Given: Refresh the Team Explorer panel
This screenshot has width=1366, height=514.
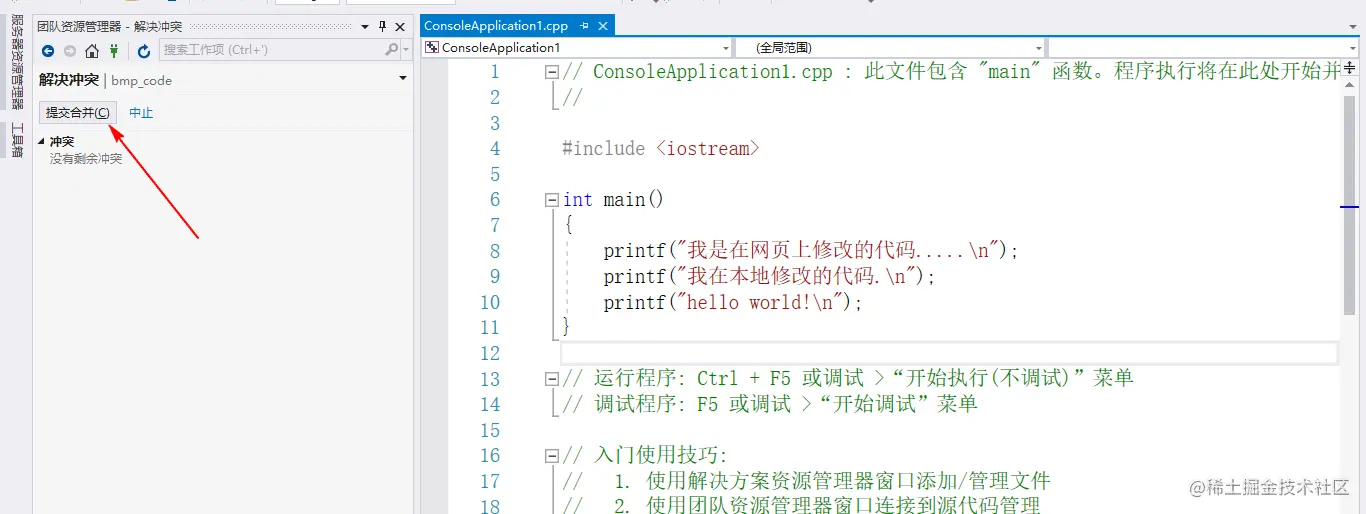Looking at the screenshot, I should 144,50.
